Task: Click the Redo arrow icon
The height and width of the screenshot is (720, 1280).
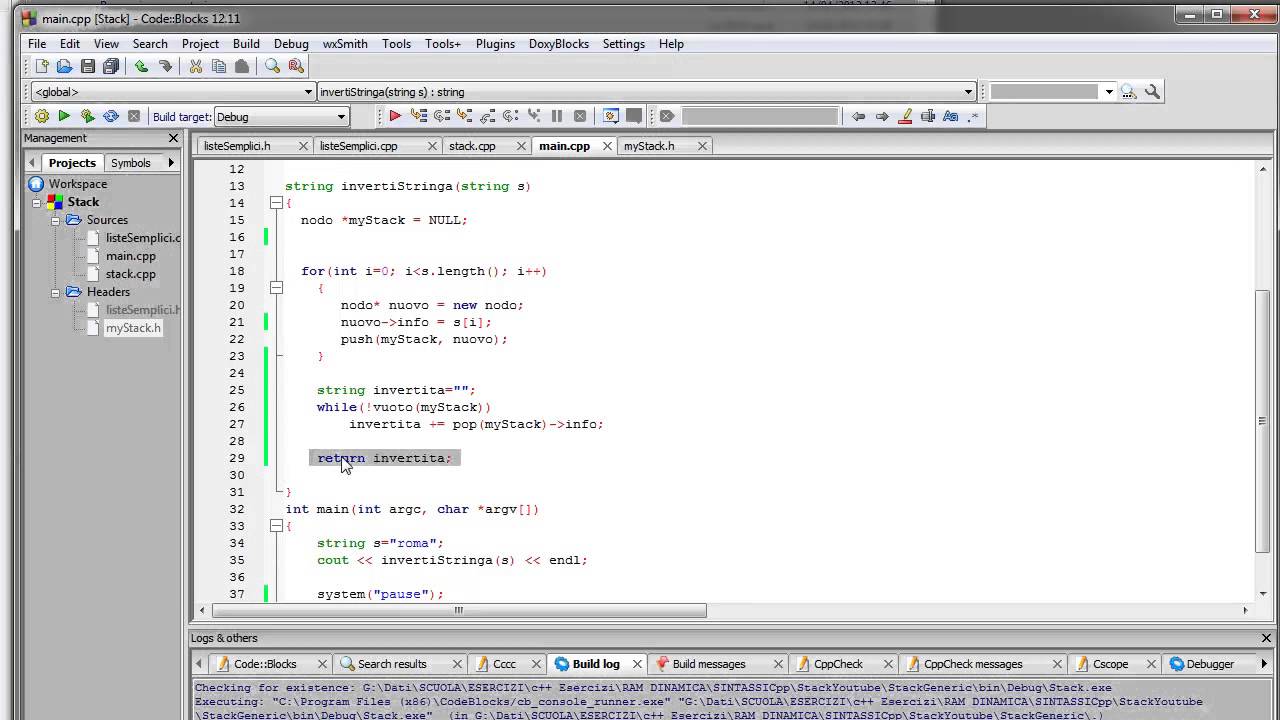Action: [165, 66]
